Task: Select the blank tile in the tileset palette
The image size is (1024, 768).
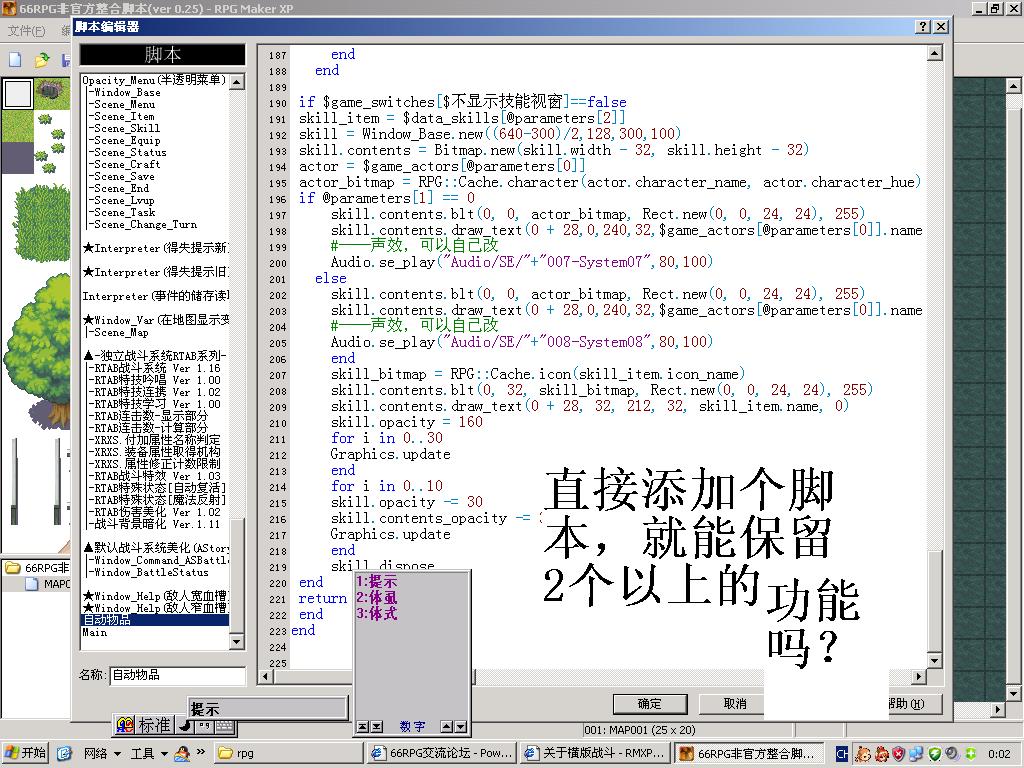Action: 18,94
